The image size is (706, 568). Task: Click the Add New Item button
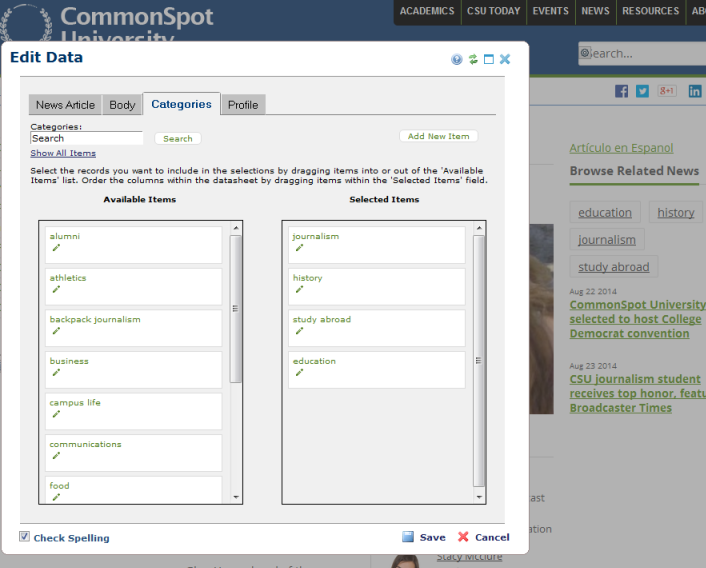439,136
